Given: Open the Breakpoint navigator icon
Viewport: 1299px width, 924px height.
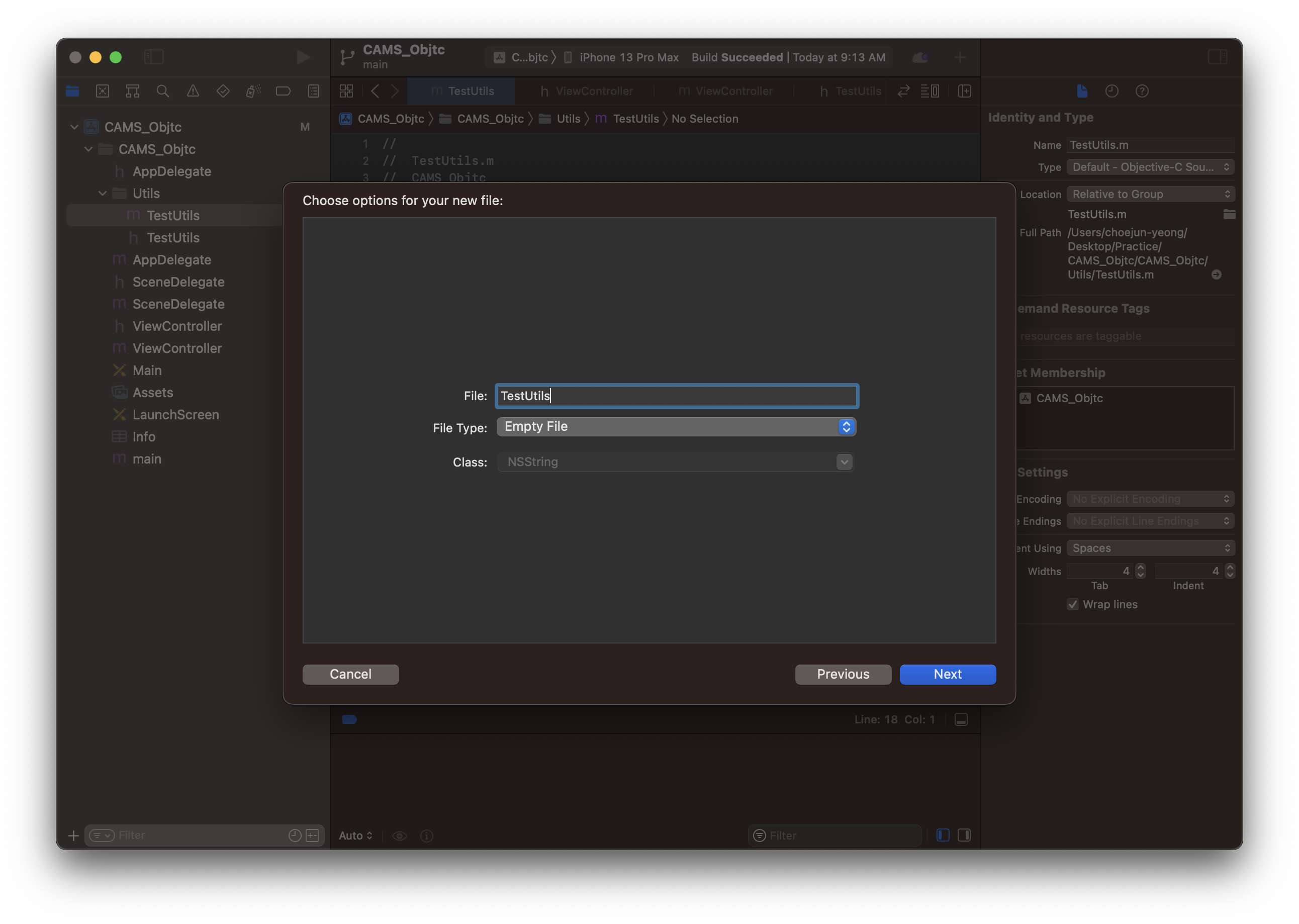Looking at the screenshot, I should click(283, 91).
